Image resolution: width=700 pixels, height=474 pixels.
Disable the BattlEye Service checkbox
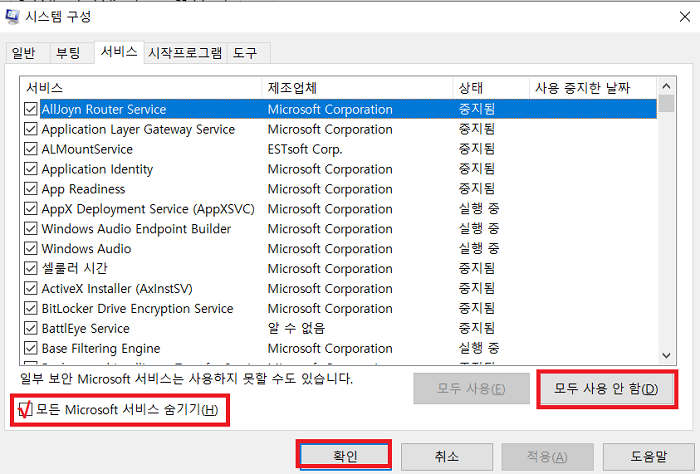[31, 328]
